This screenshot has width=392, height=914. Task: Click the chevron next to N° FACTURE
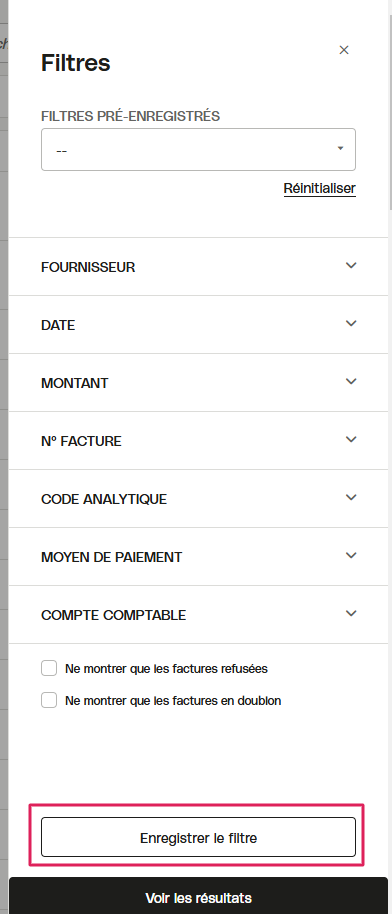tap(351, 440)
